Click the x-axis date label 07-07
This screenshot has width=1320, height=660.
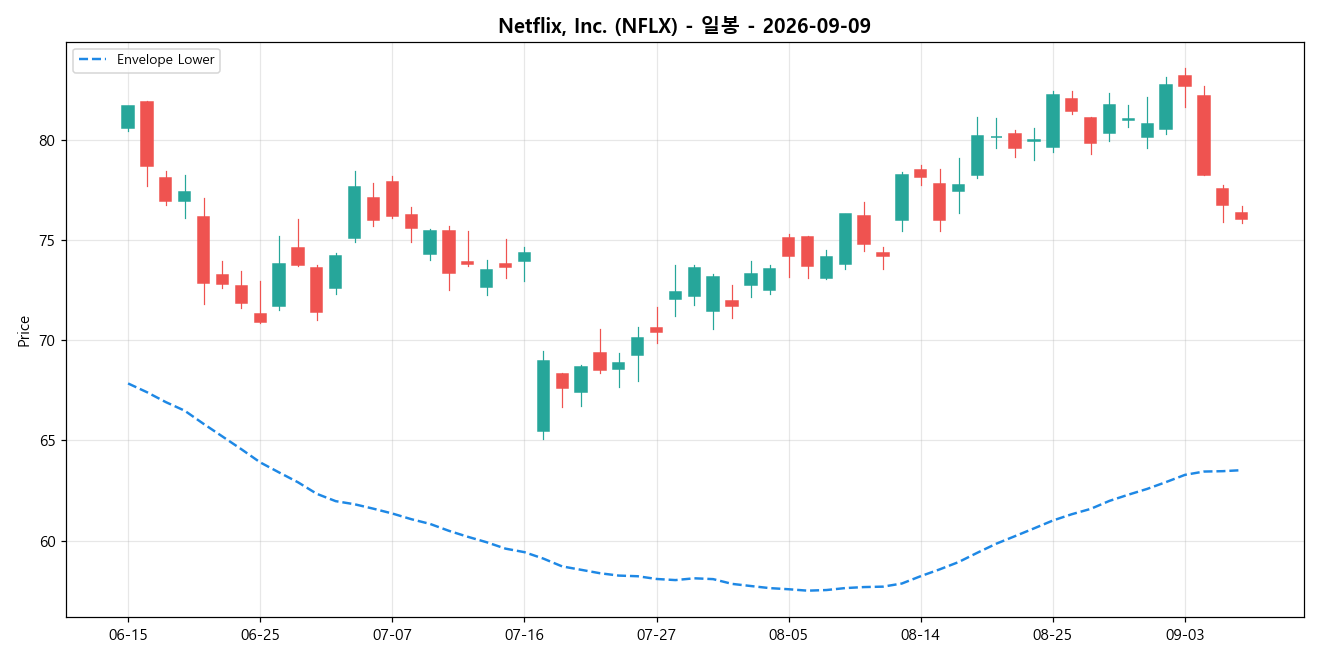click(392, 635)
